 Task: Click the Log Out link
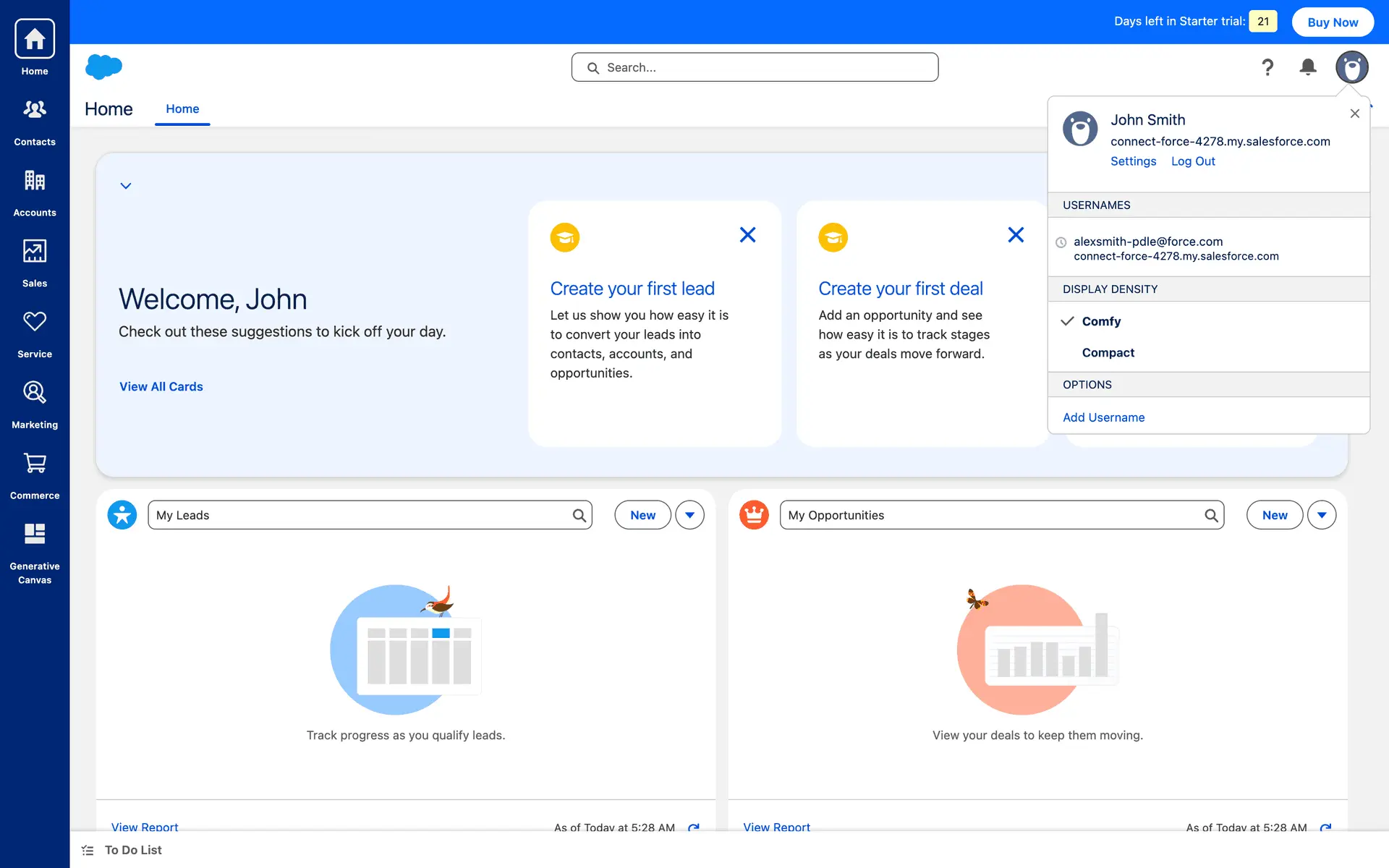pos(1192,161)
